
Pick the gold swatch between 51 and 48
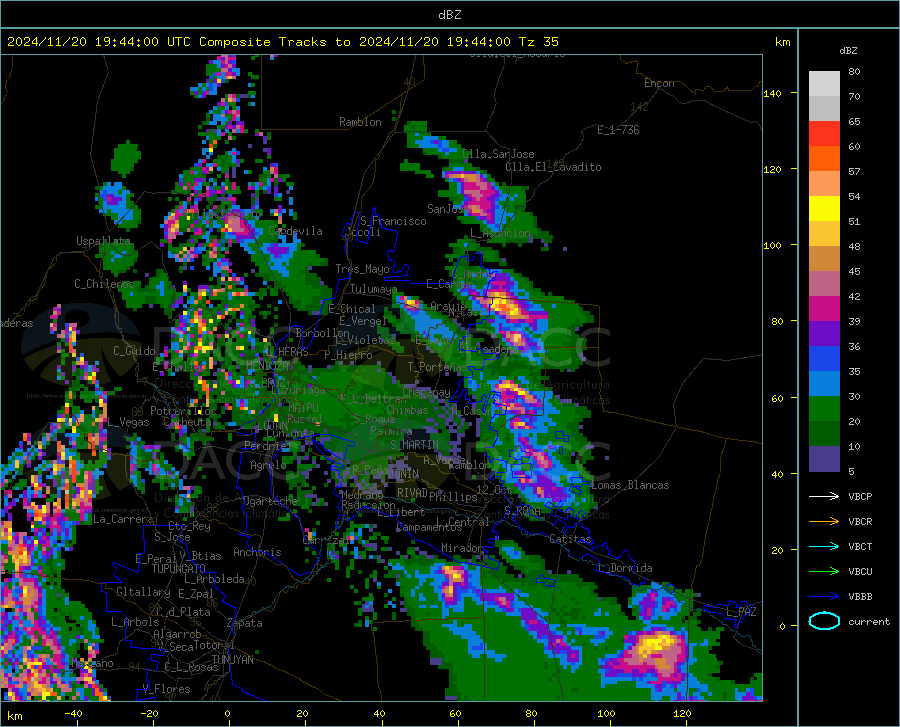tap(824, 234)
